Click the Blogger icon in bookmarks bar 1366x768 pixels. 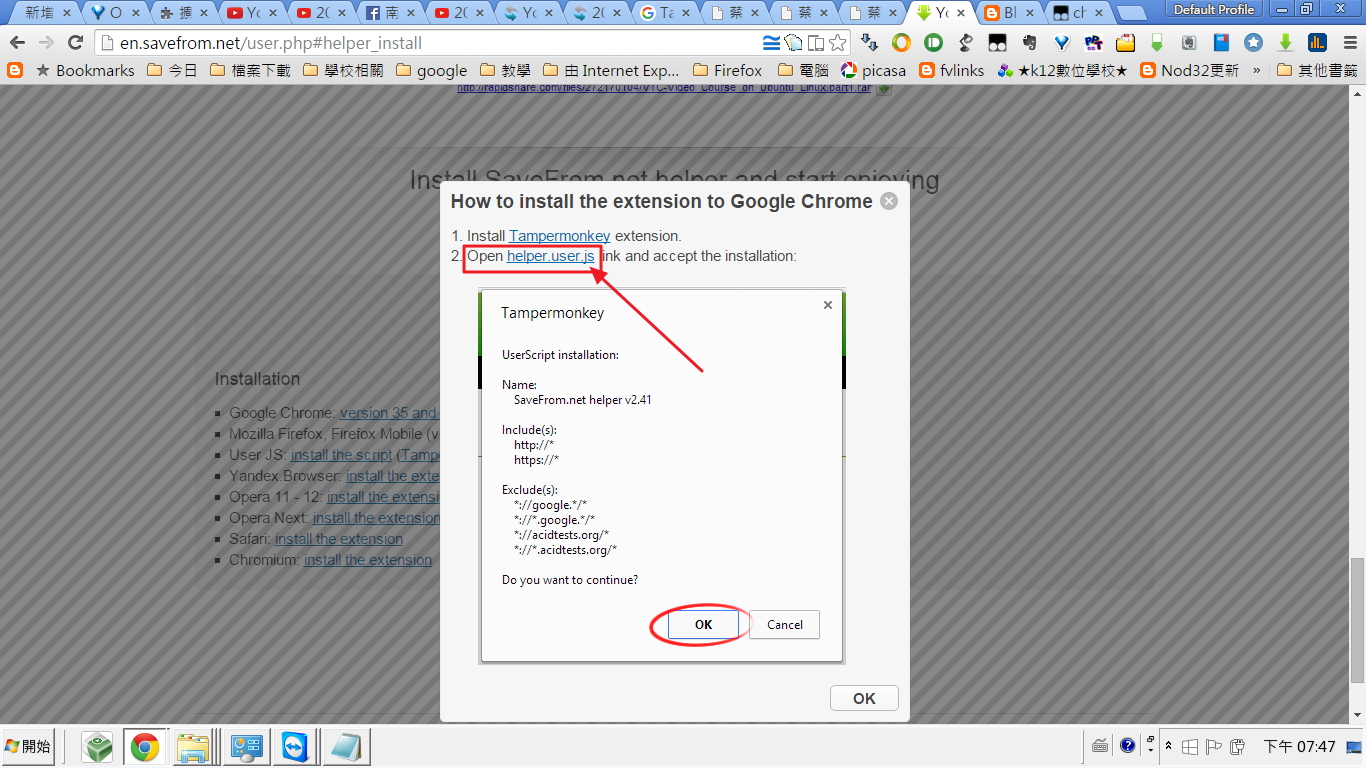[15, 70]
